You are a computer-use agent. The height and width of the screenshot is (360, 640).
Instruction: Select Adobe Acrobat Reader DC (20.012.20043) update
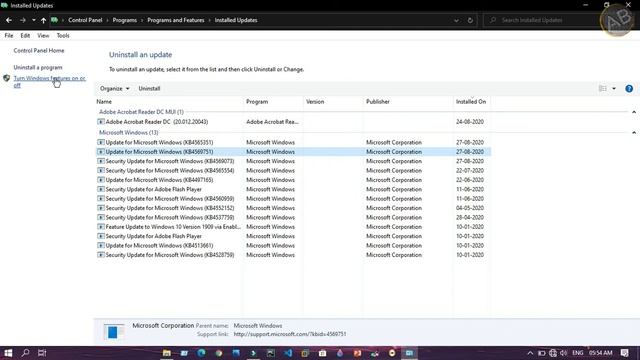[293, 122]
